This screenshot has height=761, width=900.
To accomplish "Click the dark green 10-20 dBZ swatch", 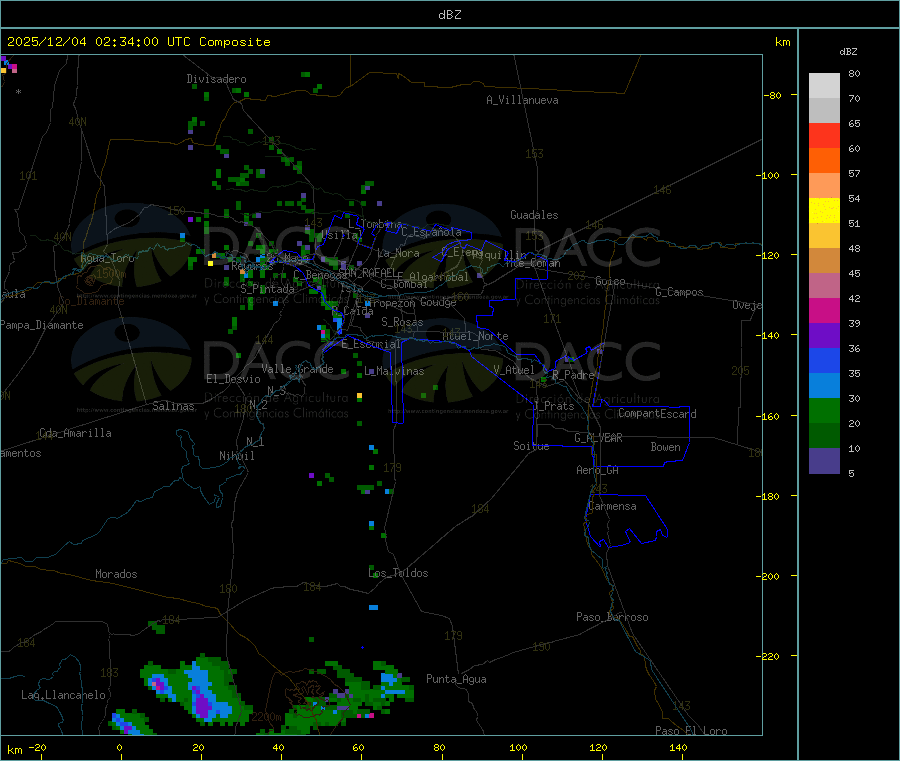I will click(824, 436).
